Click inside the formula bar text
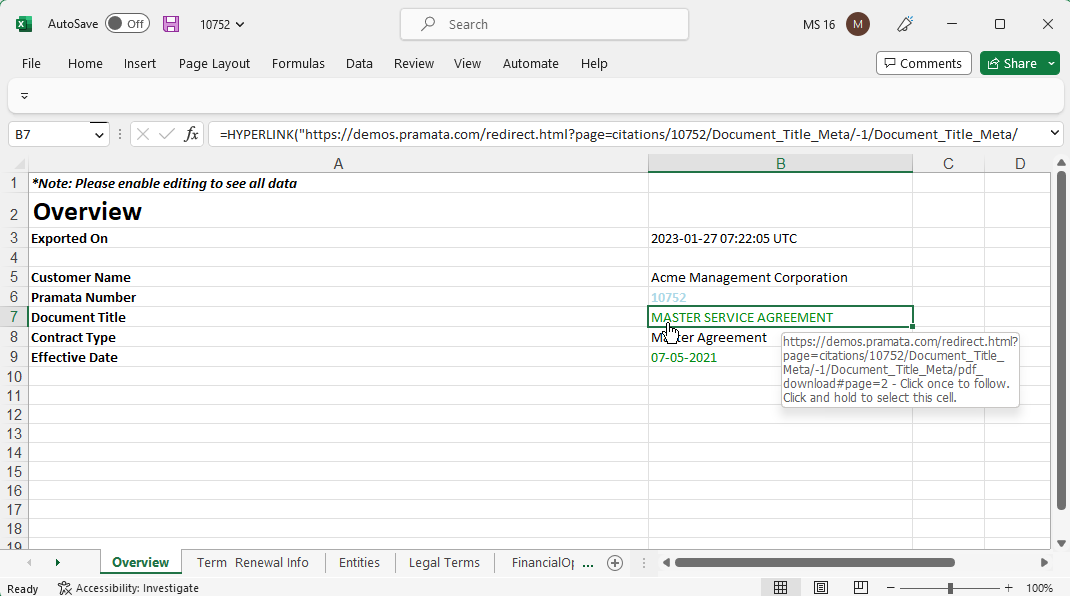The height and width of the screenshot is (596, 1070). (618, 134)
